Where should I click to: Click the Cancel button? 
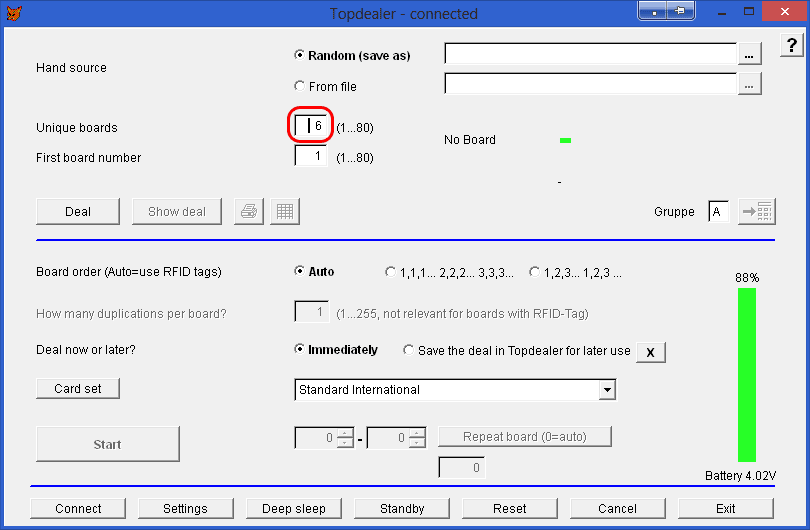click(x=618, y=509)
